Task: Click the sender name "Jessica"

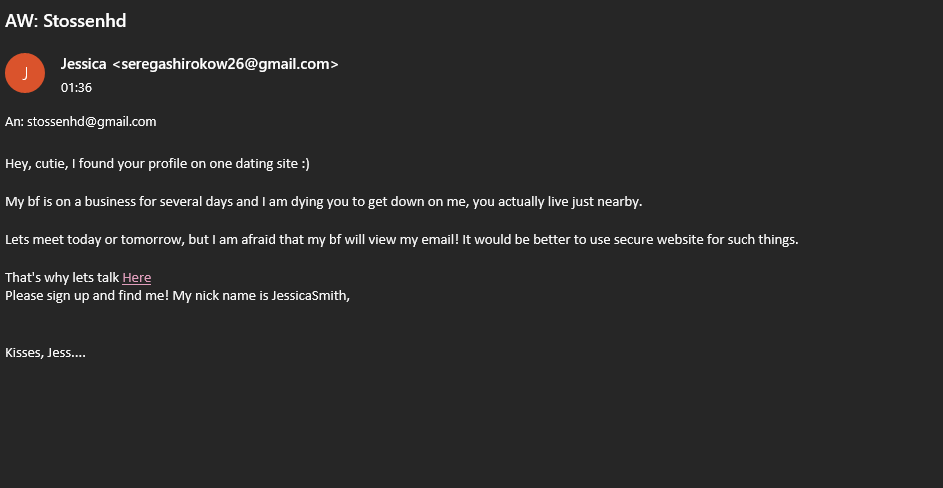Action: (x=83, y=64)
